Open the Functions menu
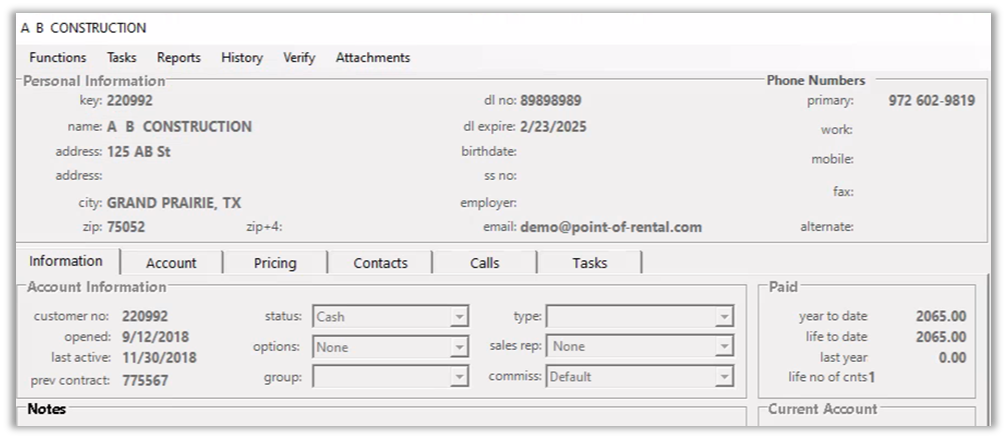This screenshot has height=439, width=1007. (58, 58)
